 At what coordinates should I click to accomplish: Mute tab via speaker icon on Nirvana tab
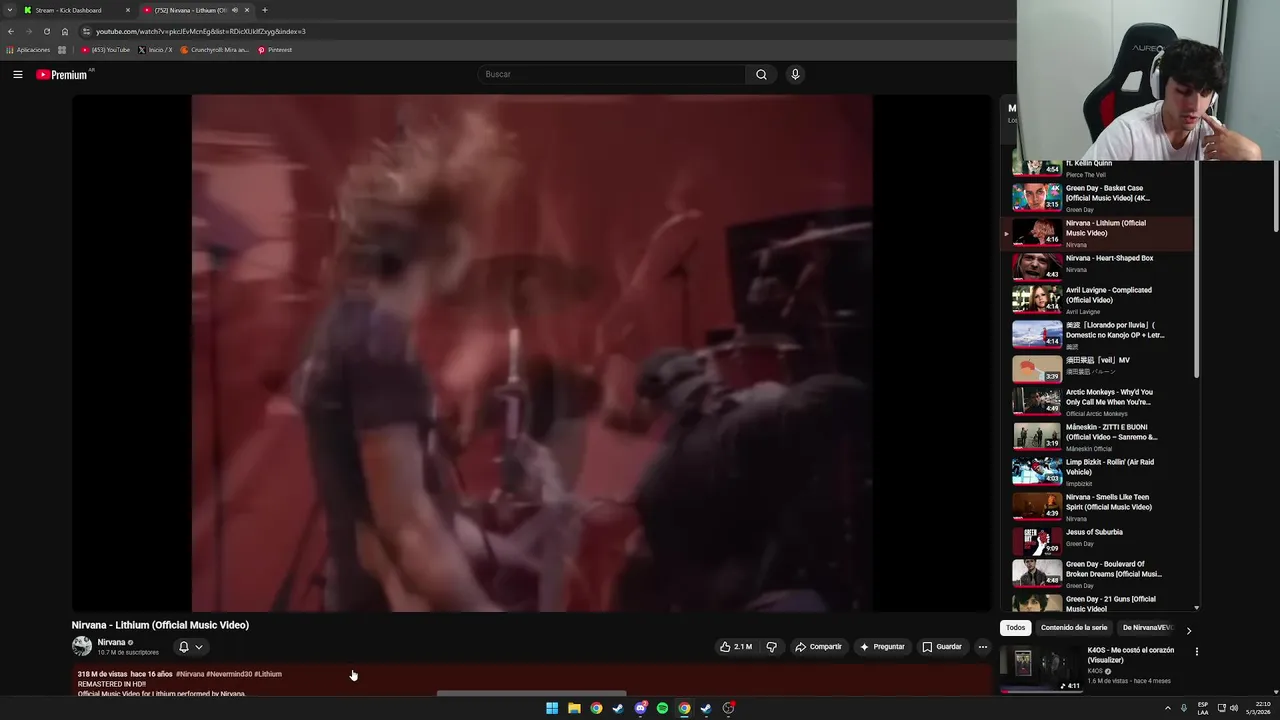[x=235, y=10]
